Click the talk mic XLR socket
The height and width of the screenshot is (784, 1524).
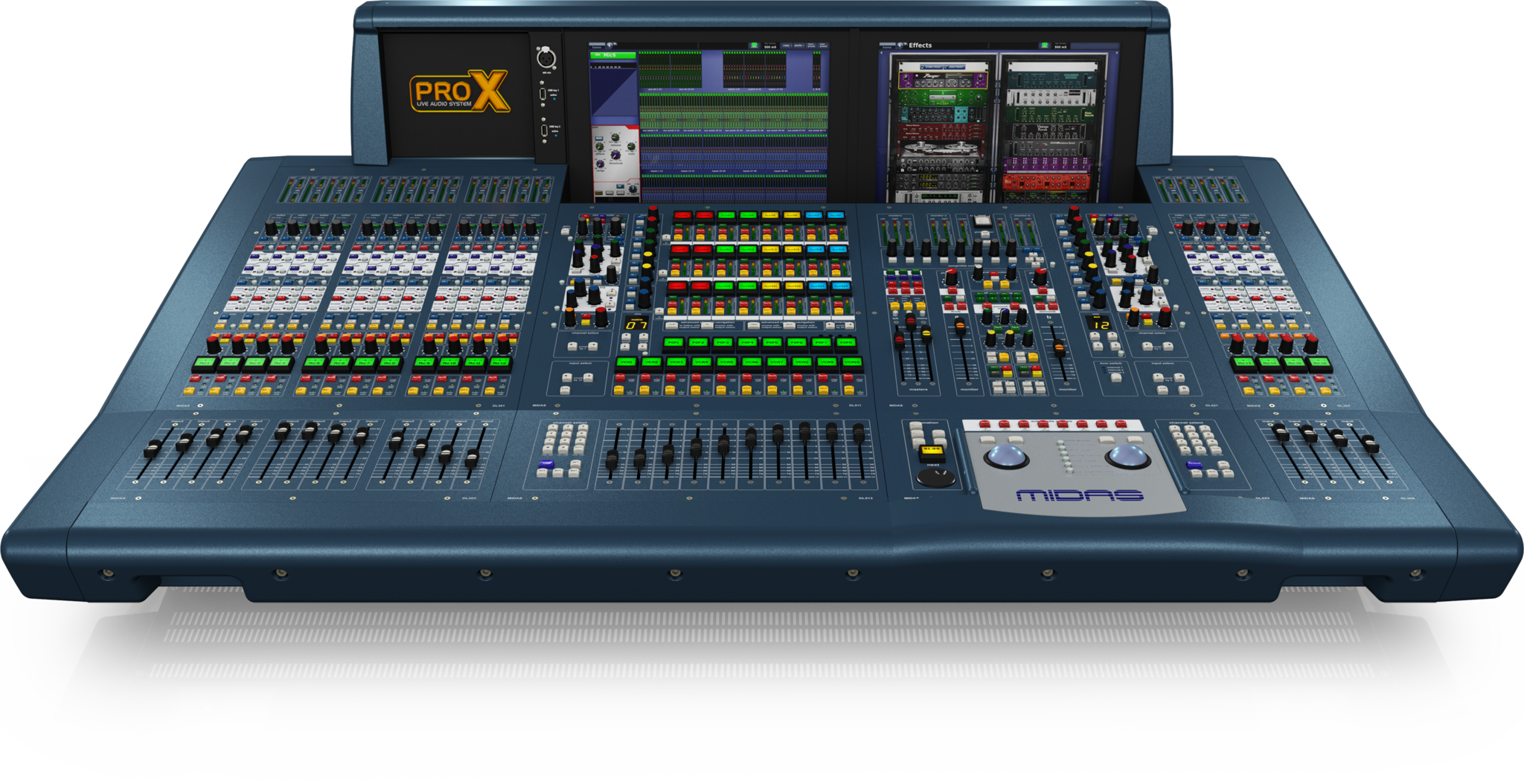545,58
